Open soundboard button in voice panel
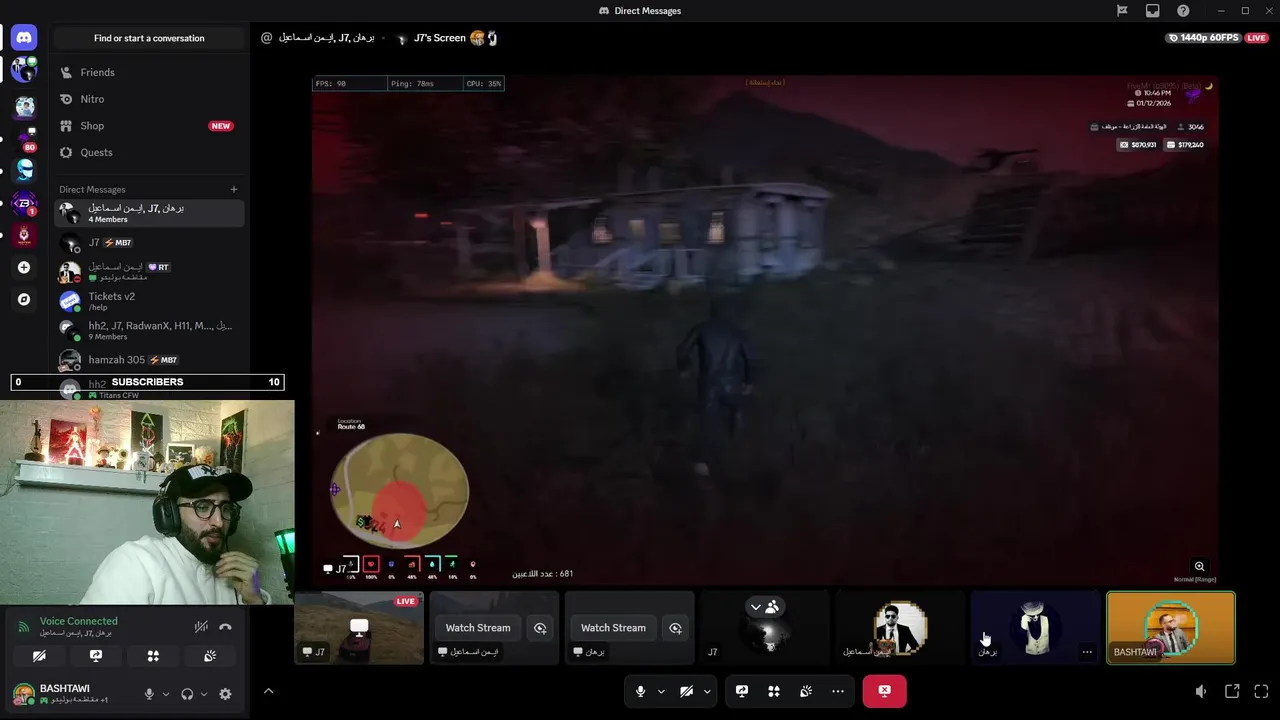1280x720 pixels. [210, 656]
